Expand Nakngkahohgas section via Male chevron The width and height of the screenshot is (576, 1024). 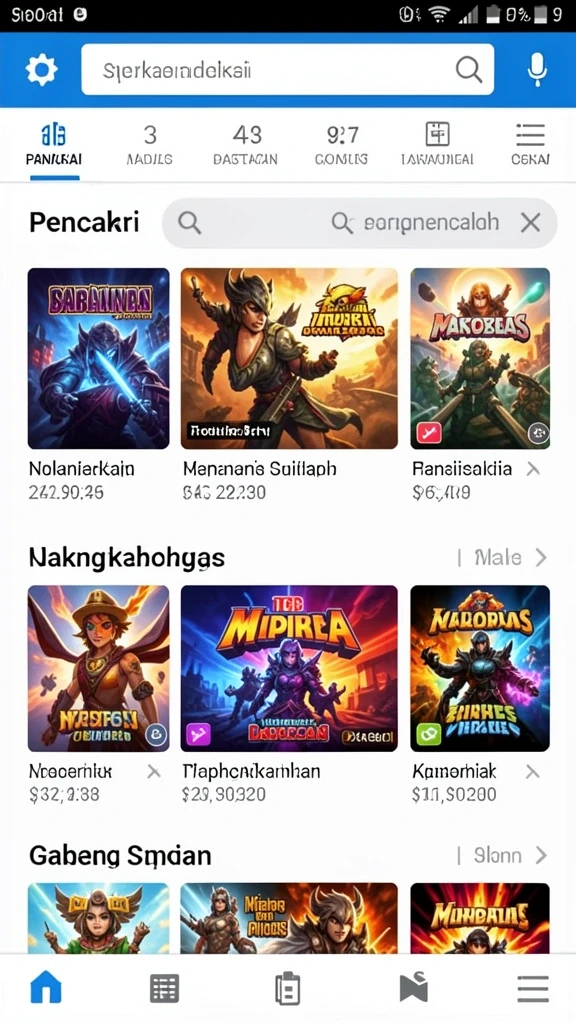541,558
